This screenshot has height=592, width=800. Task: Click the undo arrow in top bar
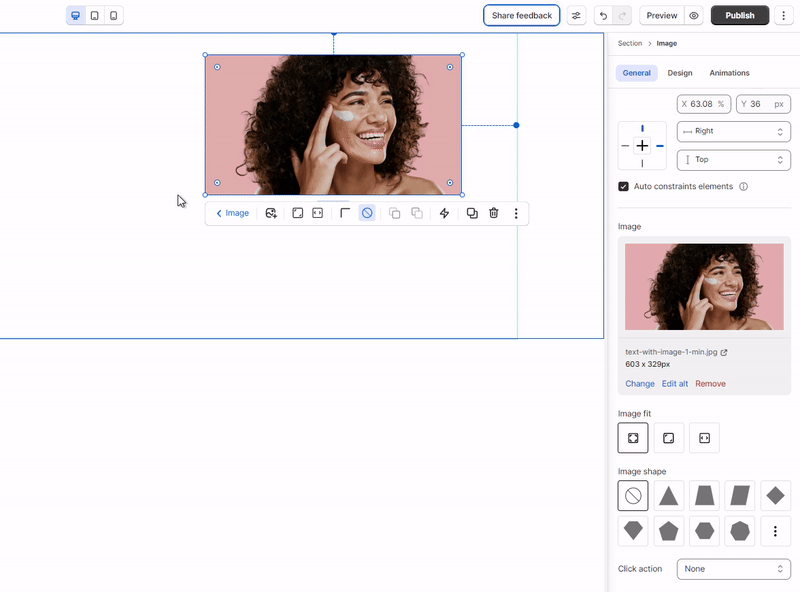click(602, 16)
